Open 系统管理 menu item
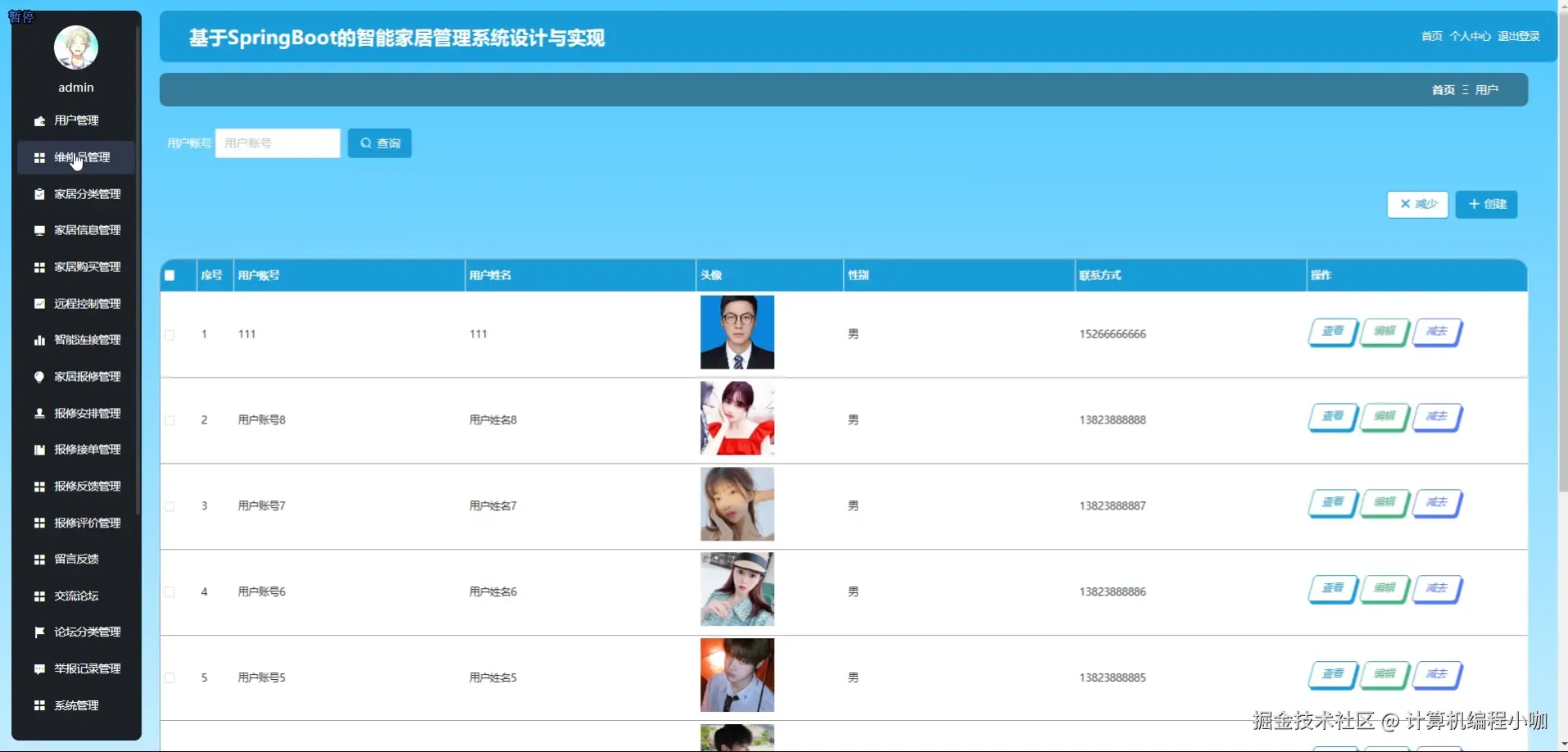This screenshot has width=1568, height=752. (x=76, y=705)
